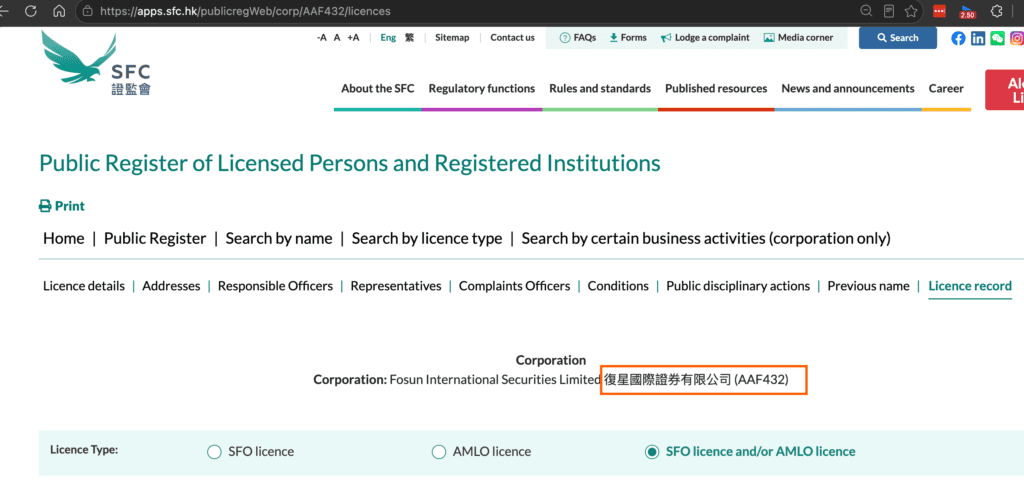
Task: Open the 2.50 badge extension icon
Action: pyautogui.click(x=967, y=11)
